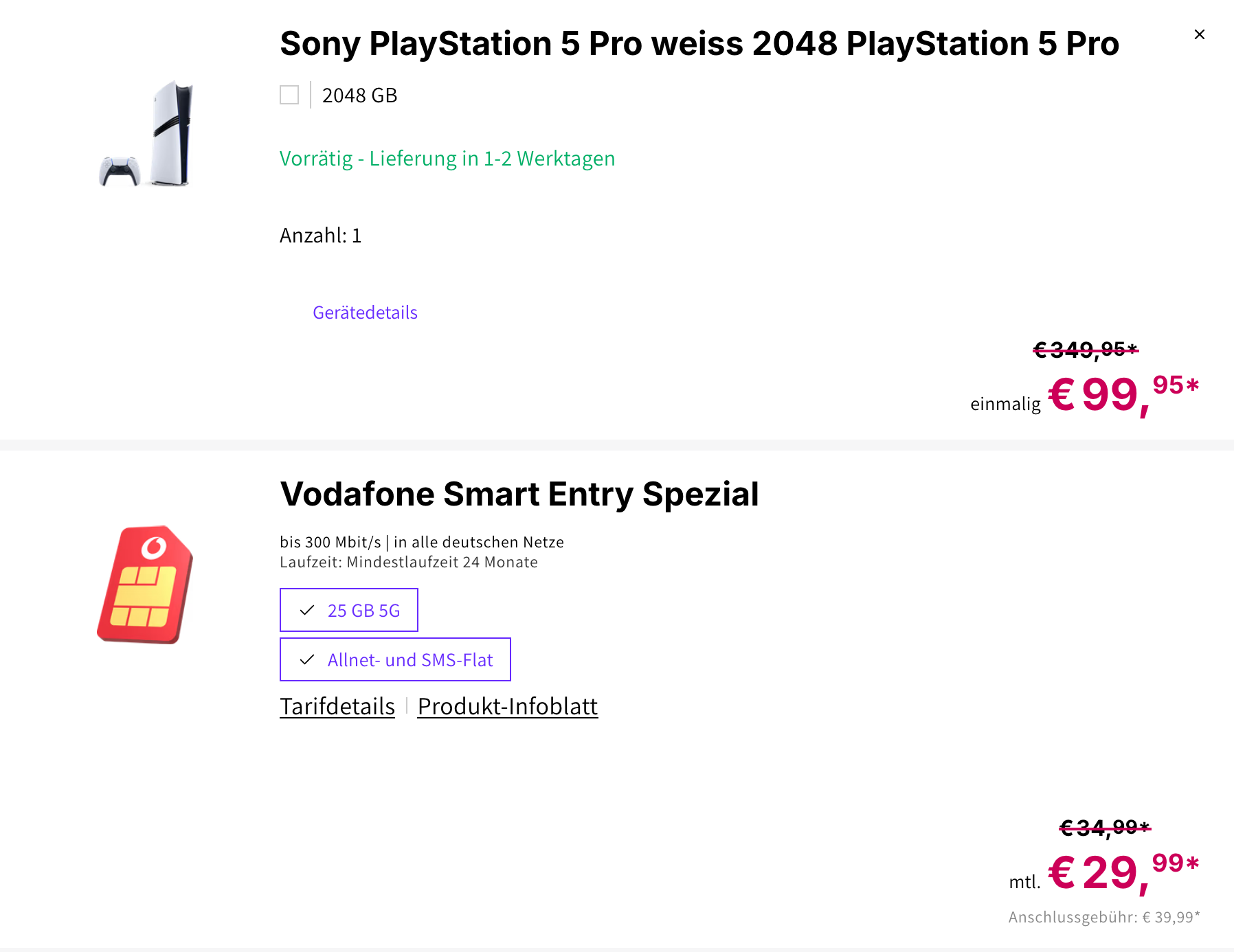Click the Allnet- und SMS-Flat badge

395,659
